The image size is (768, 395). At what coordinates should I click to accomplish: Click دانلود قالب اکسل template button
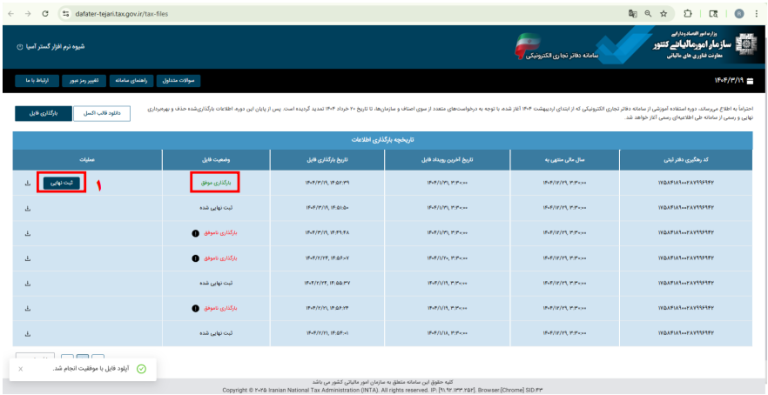tap(102, 113)
